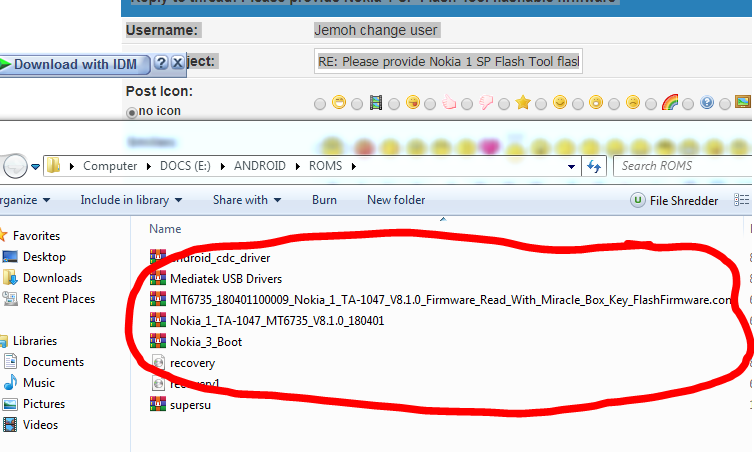Change the view layout icon
The height and width of the screenshot is (452, 754).
coord(741,200)
